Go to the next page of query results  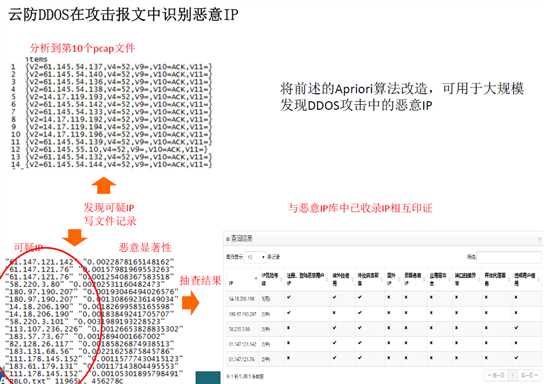528,375
